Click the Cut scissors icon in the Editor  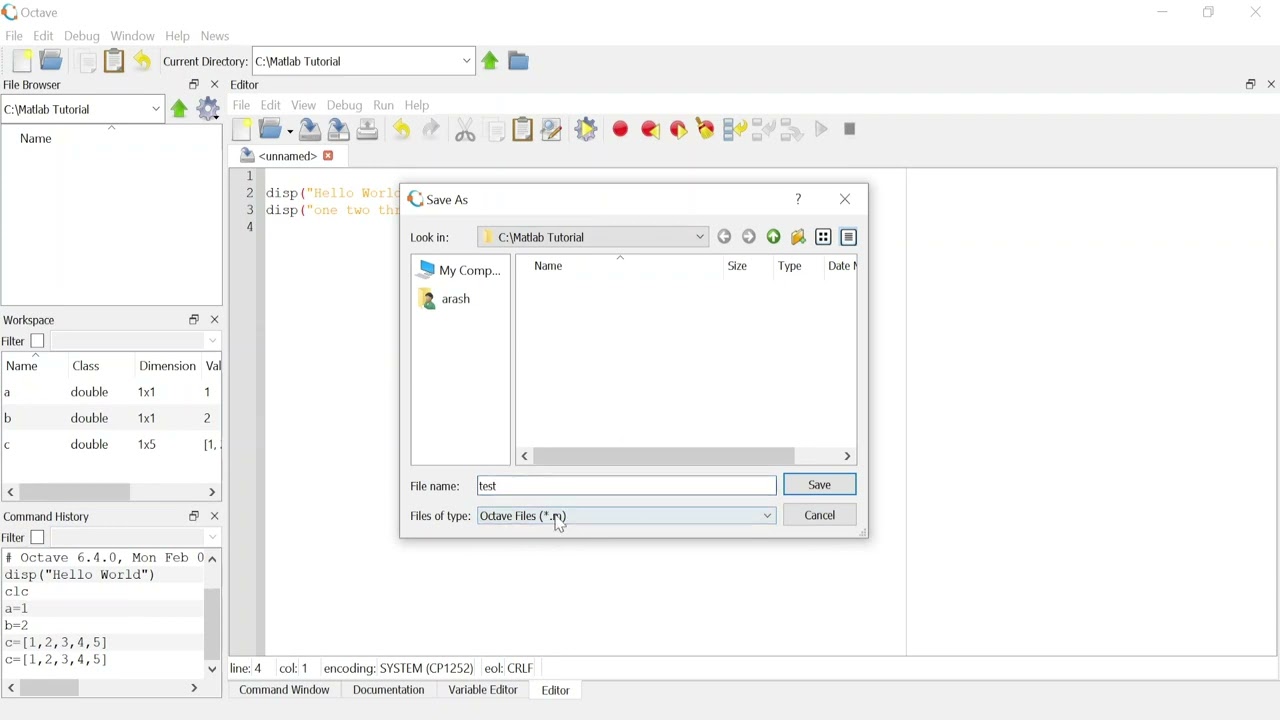(x=465, y=129)
